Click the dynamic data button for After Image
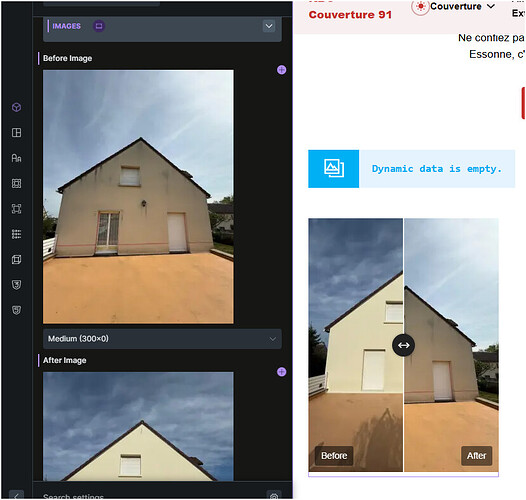This screenshot has height=500, width=526. click(x=281, y=372)
